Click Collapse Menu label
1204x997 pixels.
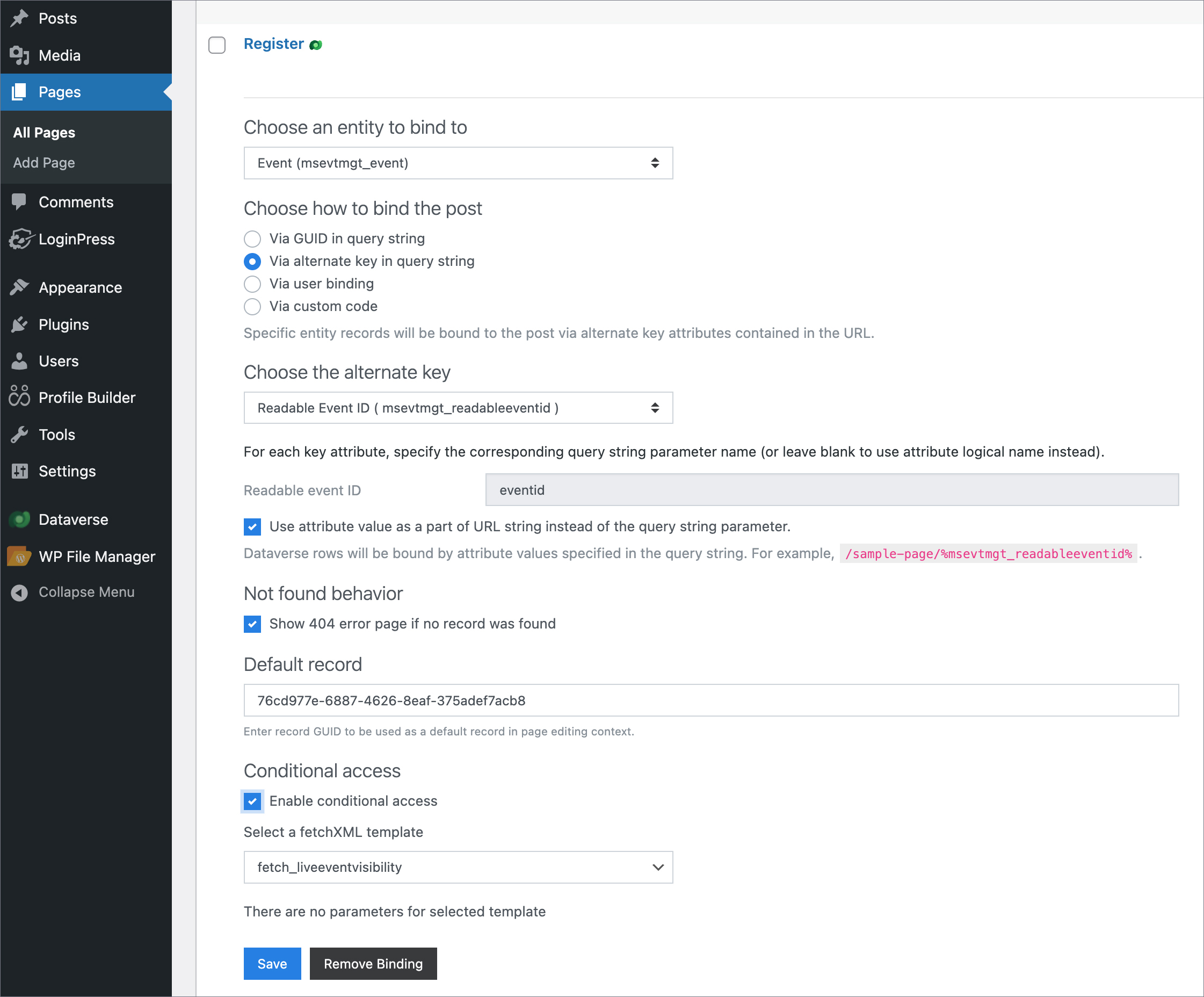point(86,592)
